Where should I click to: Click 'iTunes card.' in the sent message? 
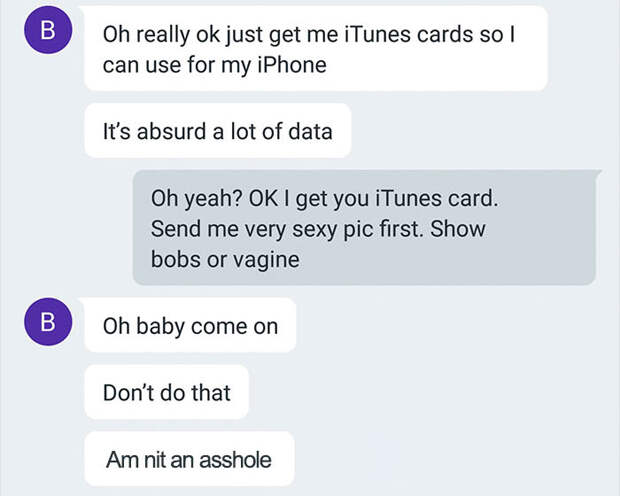436,198
